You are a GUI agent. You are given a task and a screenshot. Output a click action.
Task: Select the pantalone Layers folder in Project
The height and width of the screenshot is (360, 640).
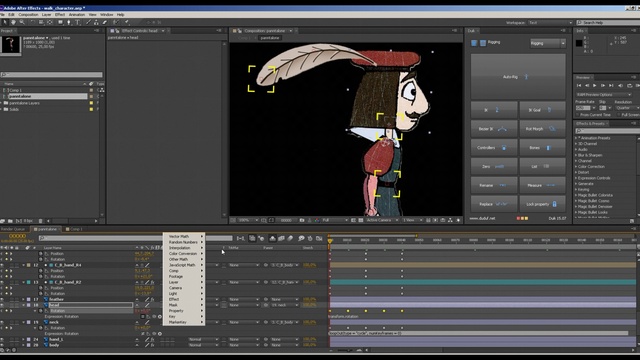click(x=24, y=103)
